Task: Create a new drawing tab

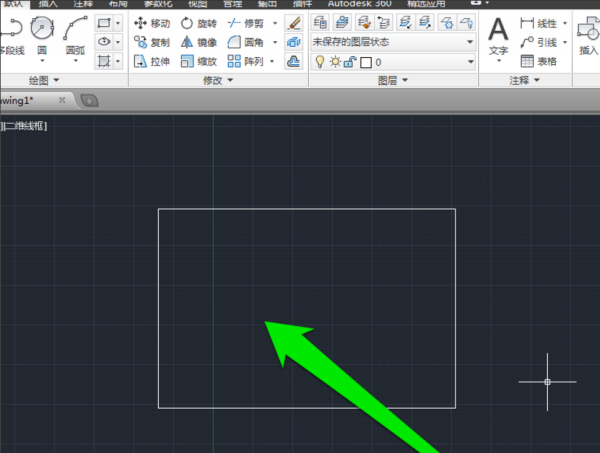Action: [x=90, y=101]
